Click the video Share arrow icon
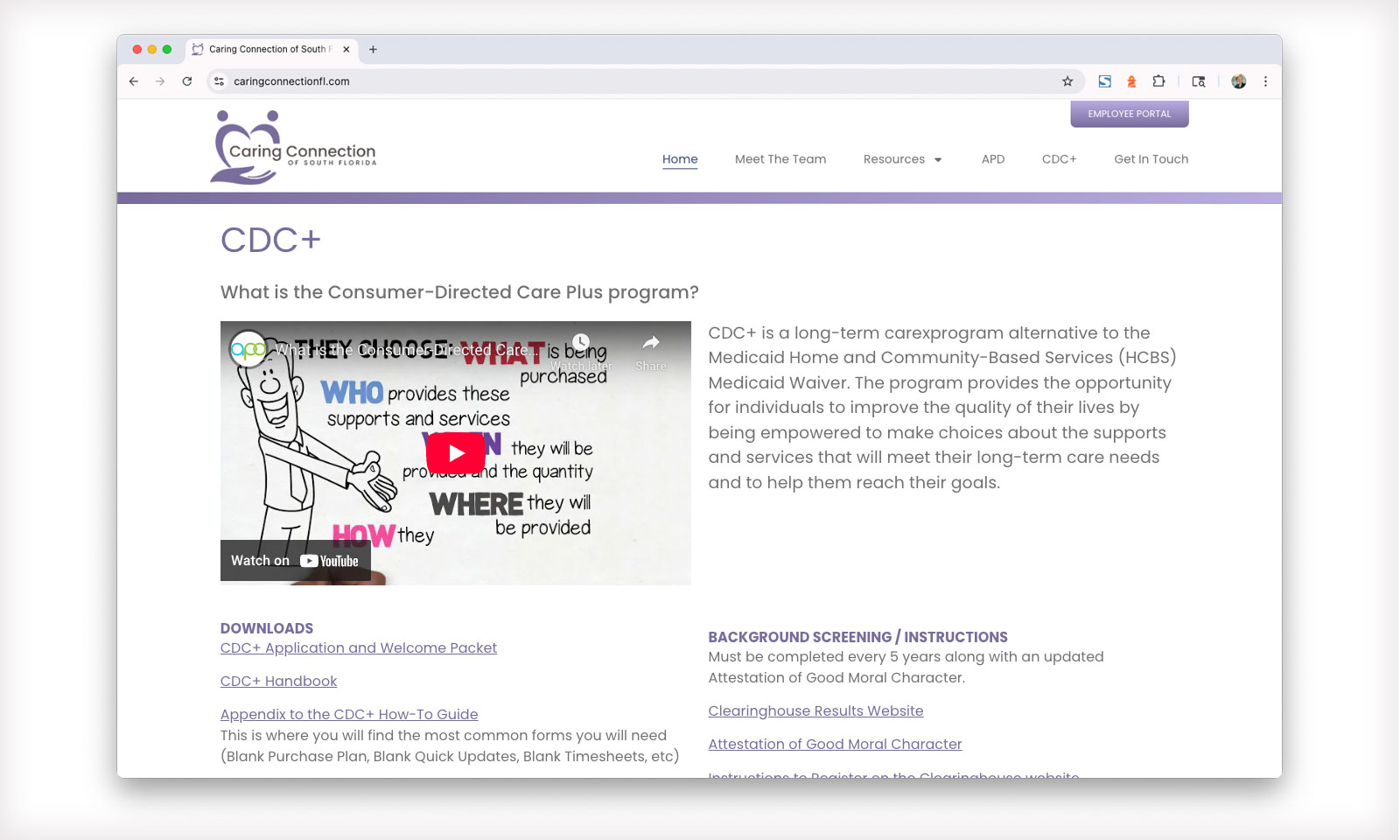The image size is (1400, 840). tap(650, 343)
